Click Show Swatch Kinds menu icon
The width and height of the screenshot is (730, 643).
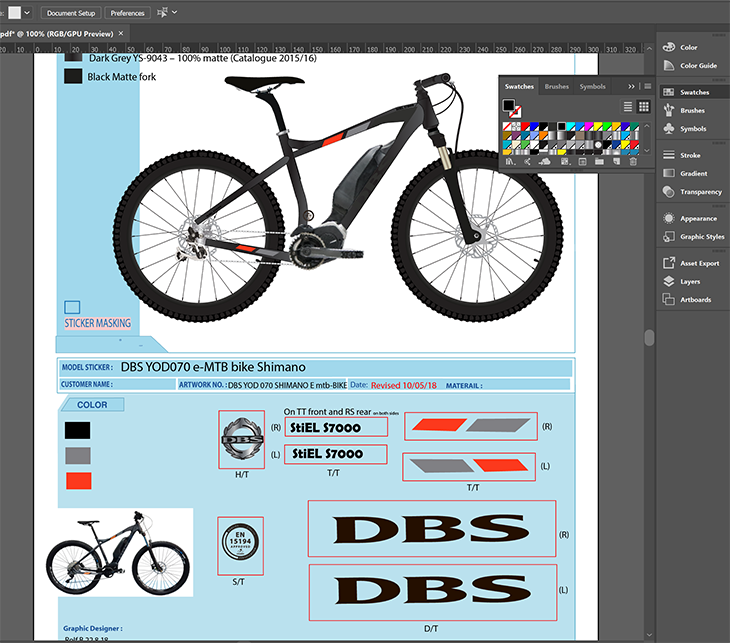565,162
